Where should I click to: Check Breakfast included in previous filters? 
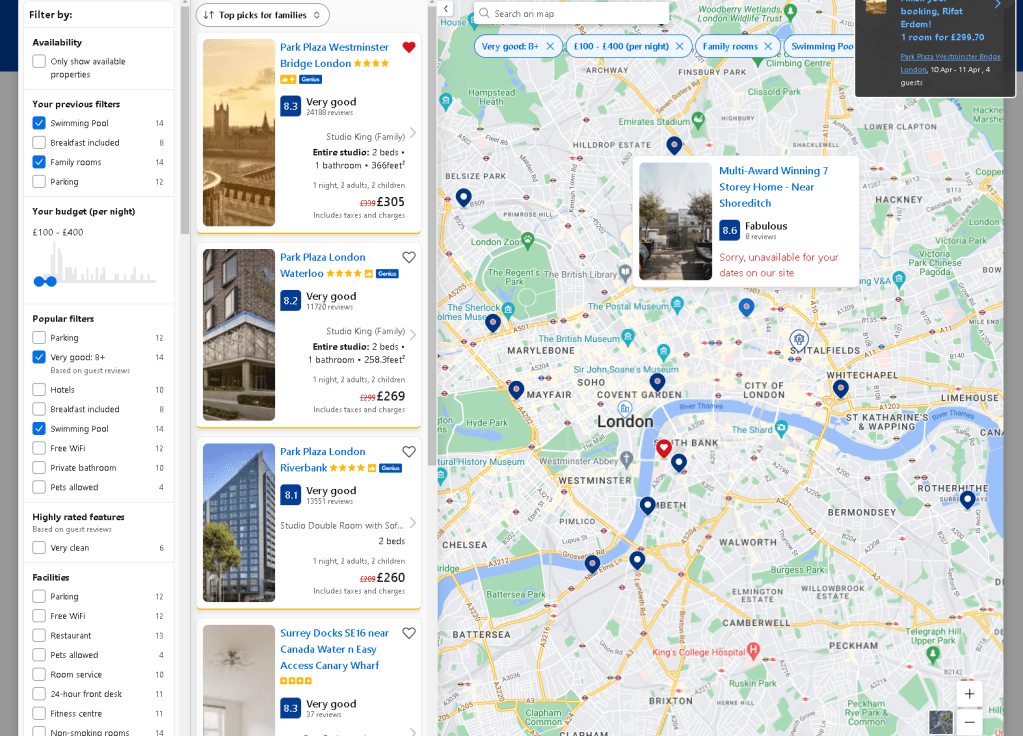click(38, 143)
